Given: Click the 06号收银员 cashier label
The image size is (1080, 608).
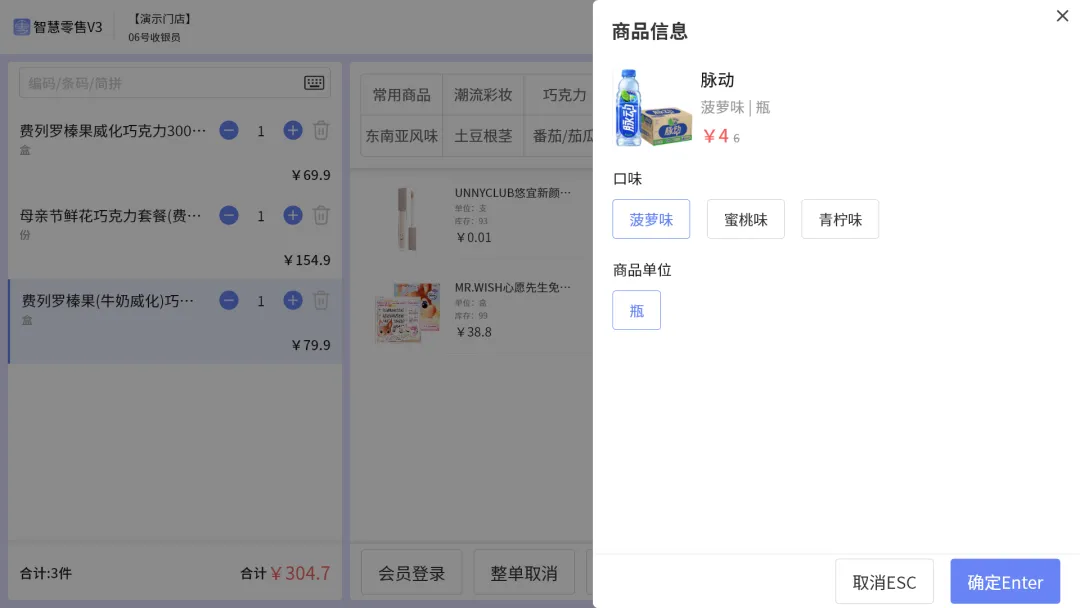Looking at the screenshot, I should (154, 37).
